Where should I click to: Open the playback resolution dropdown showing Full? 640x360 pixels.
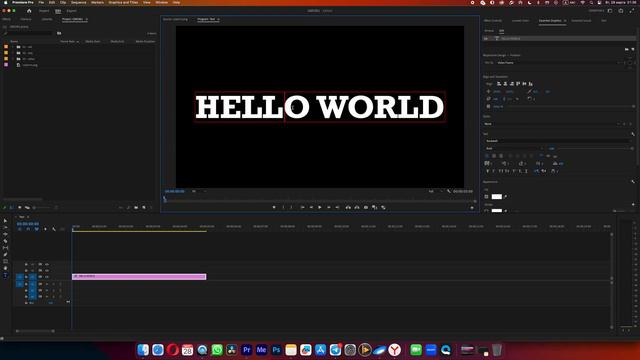tap(435, 191)
